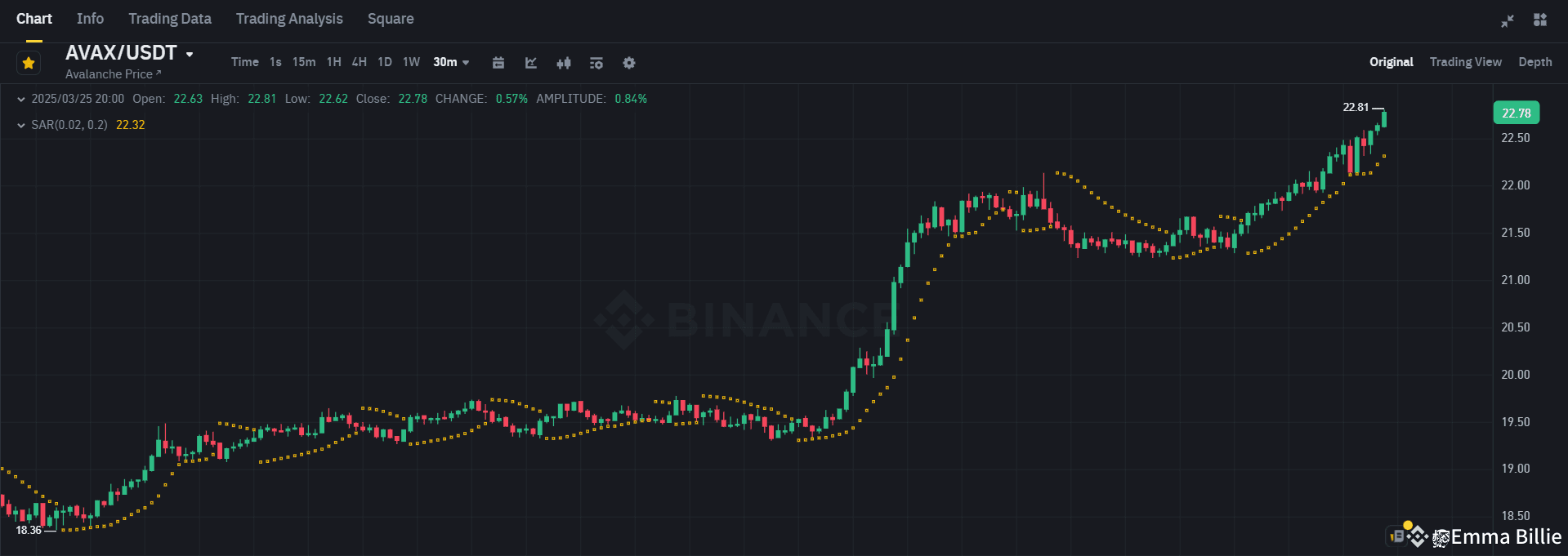The width and height of the screenshot is (1568, 556).
Task: Open the Depth view
Action: pyautogui.click(x=1534, y=62)
